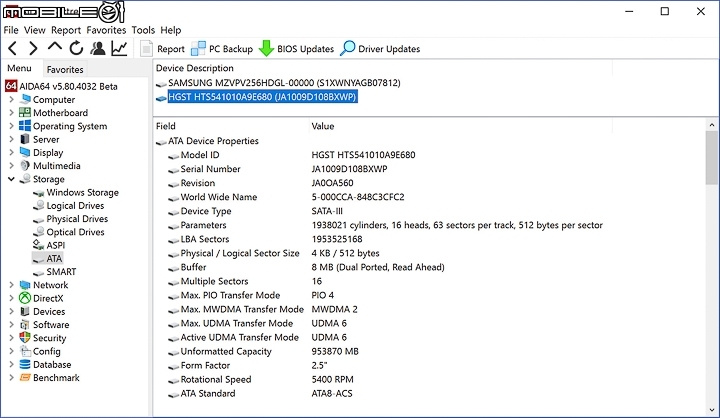This screenshot has width=720, height=418.
Task: Refresh the page using the circular arrow
Action: point(76,48)
